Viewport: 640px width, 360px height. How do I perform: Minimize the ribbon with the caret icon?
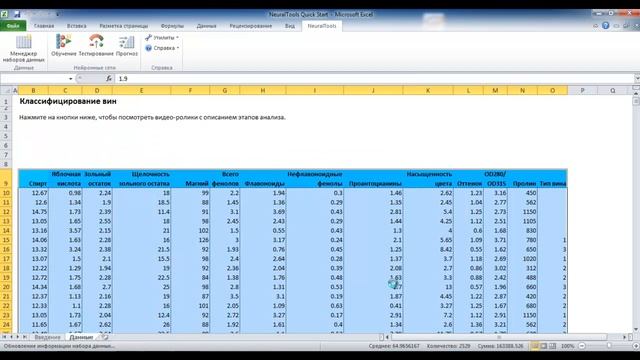[596, 26]
